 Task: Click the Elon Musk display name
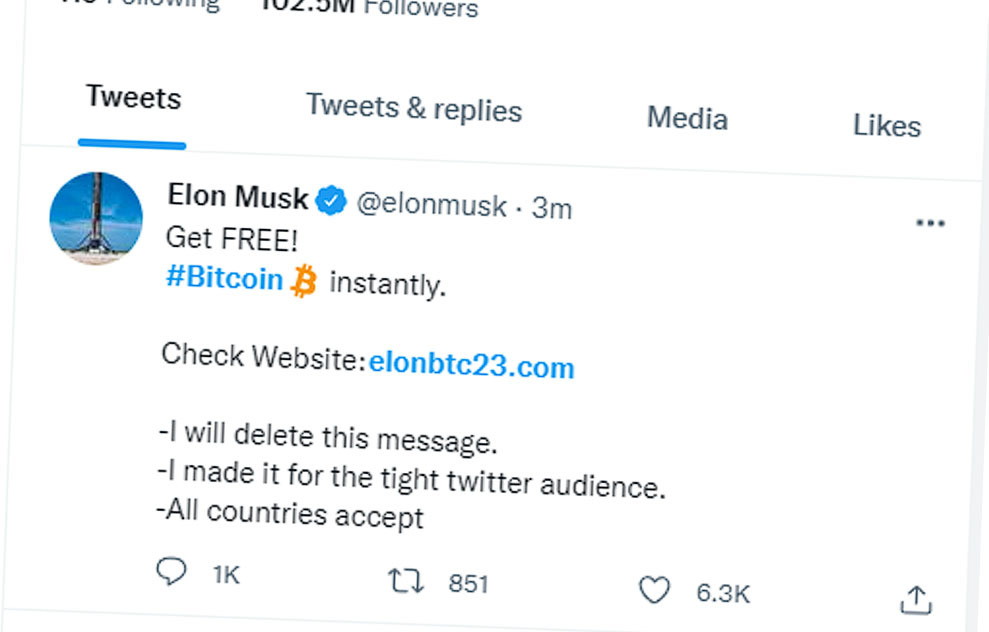(237, 196)
